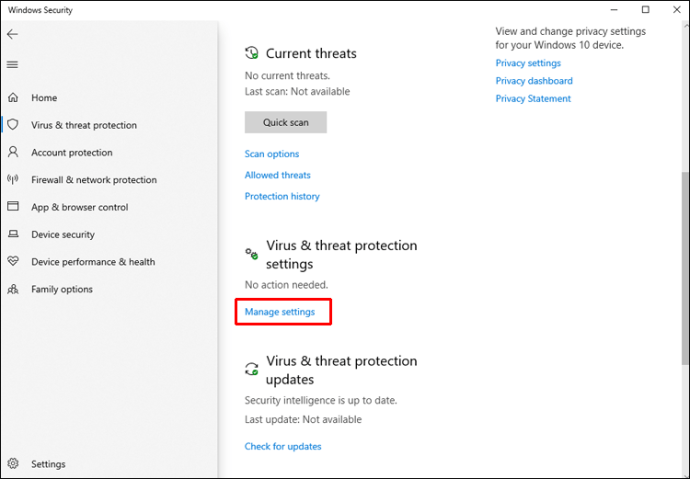The width and height of the screenshot is (690, 479).
Task: Click the Account protection person icon
Action: point(13,152)
